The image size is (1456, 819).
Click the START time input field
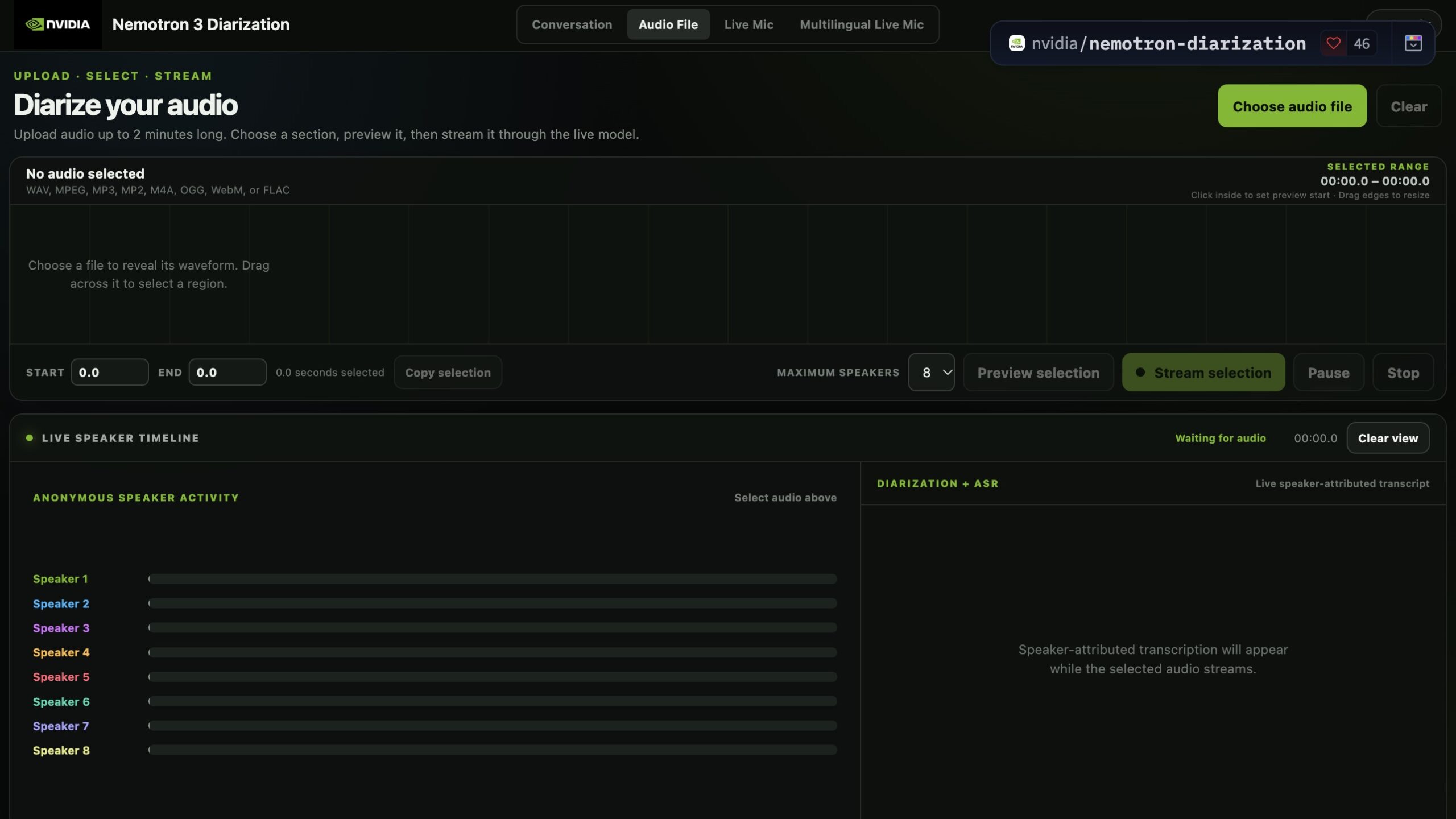coord(110,373)
